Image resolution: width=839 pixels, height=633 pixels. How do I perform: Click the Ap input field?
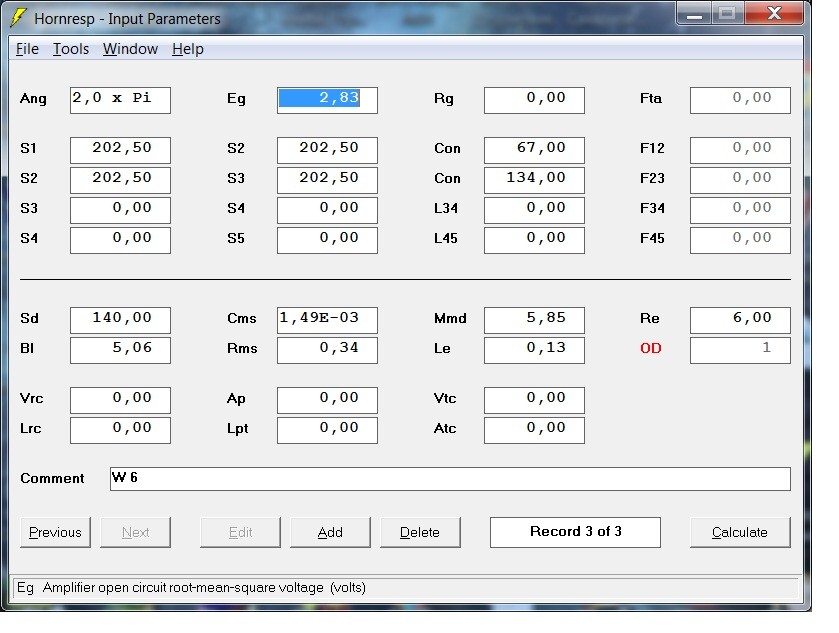pos(327,400)
